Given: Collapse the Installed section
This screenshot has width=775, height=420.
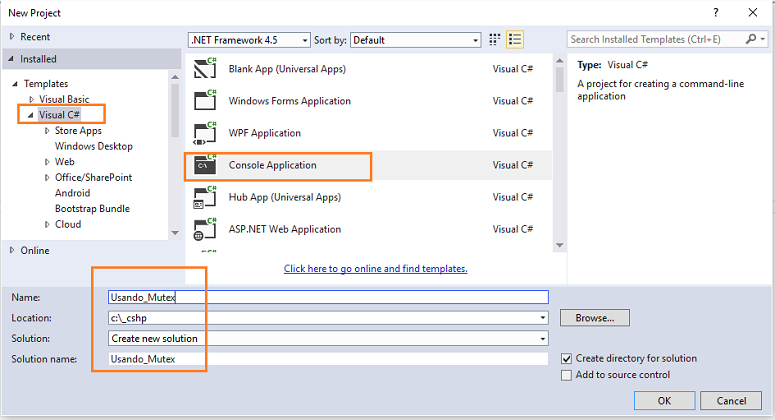Looking at the screenshot, I should point(11,59).
